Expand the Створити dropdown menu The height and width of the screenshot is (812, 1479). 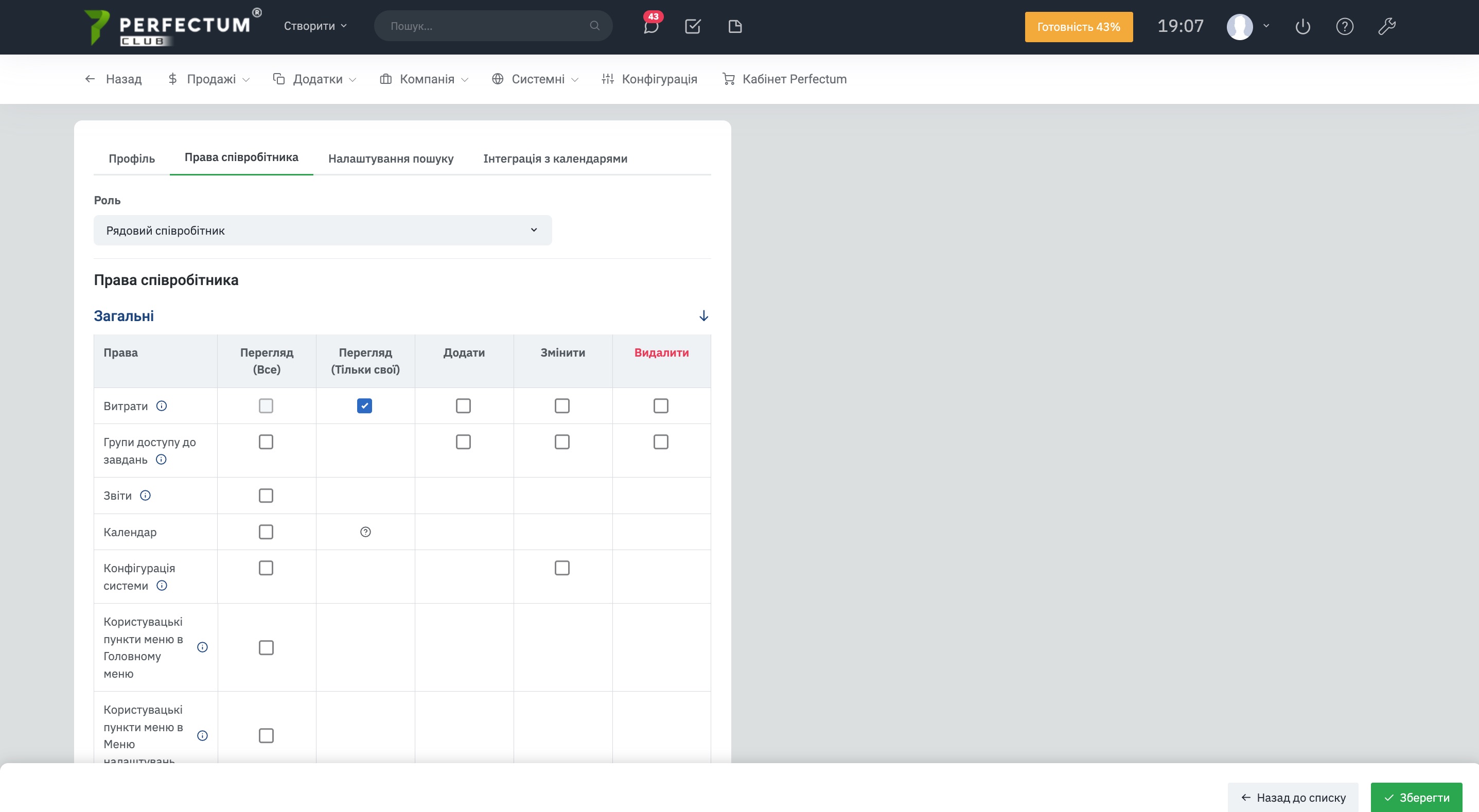(x=315, y=26)
